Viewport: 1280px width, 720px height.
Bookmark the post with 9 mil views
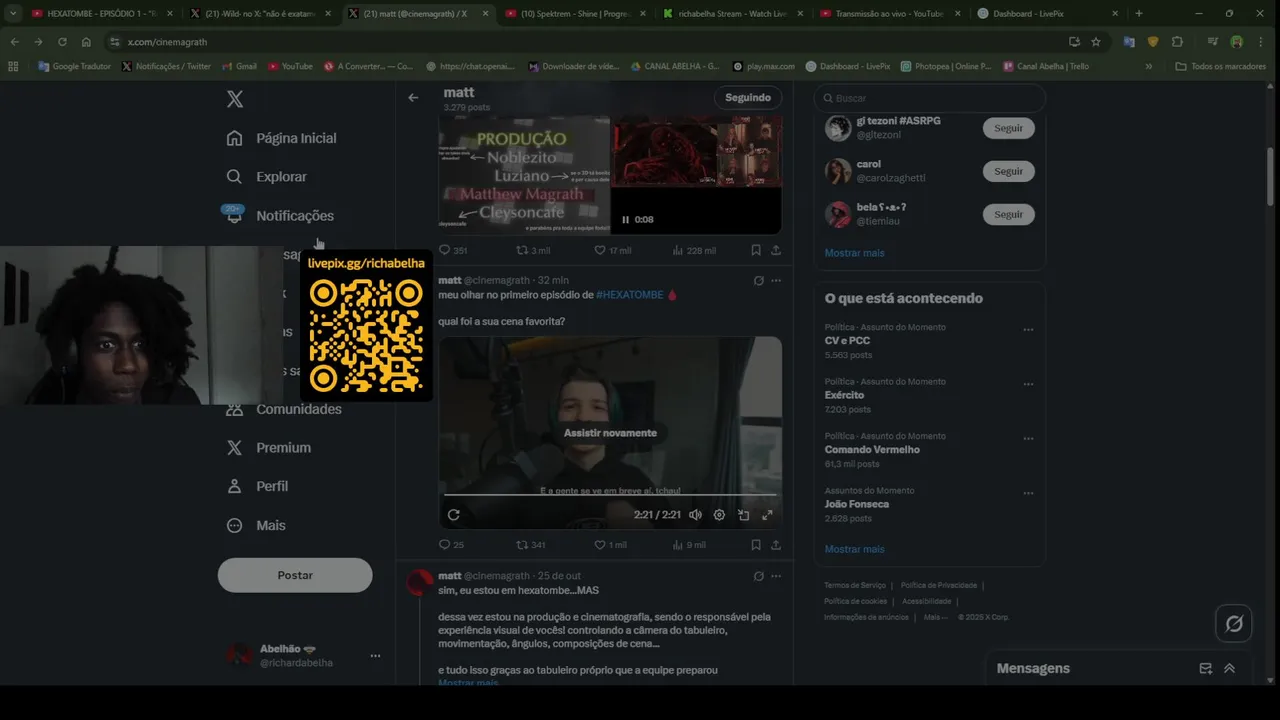[x=756, y=545]
